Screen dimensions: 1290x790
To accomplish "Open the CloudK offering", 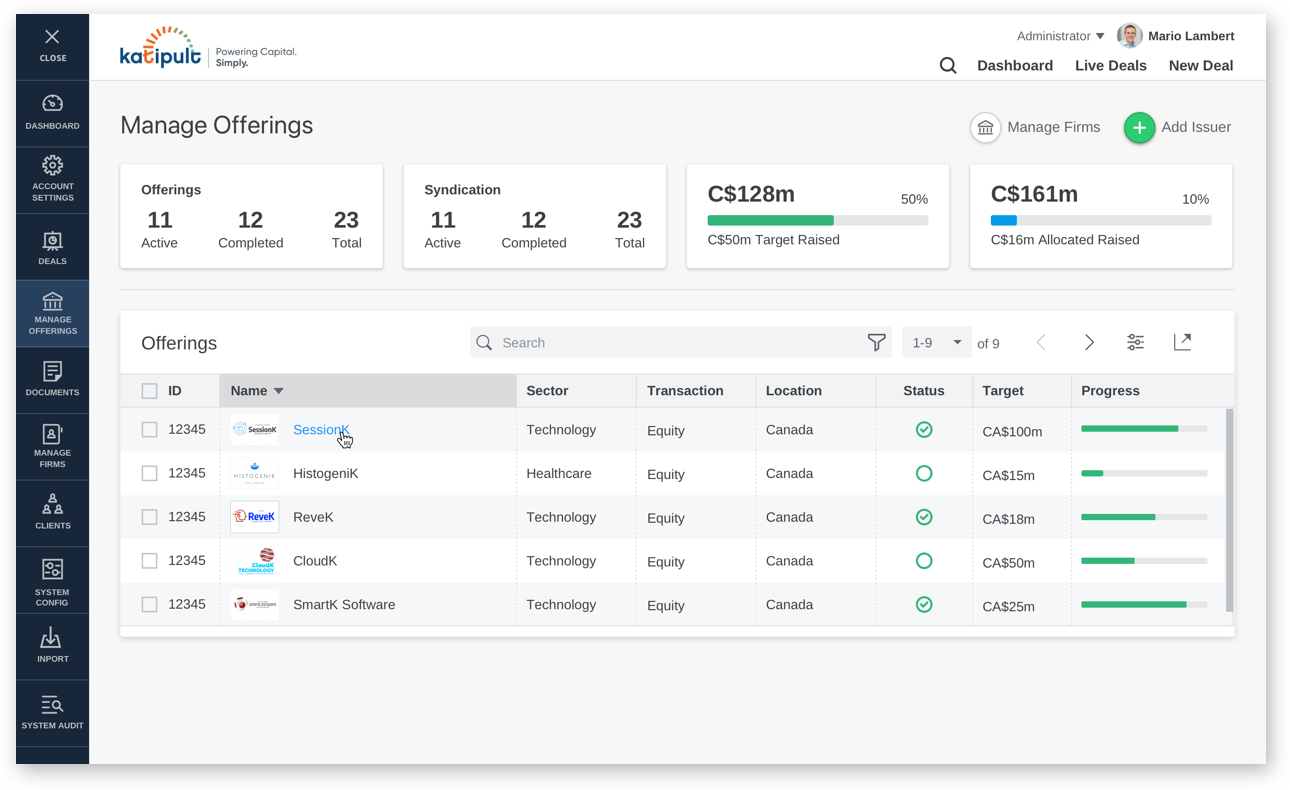I will [315, 561].
